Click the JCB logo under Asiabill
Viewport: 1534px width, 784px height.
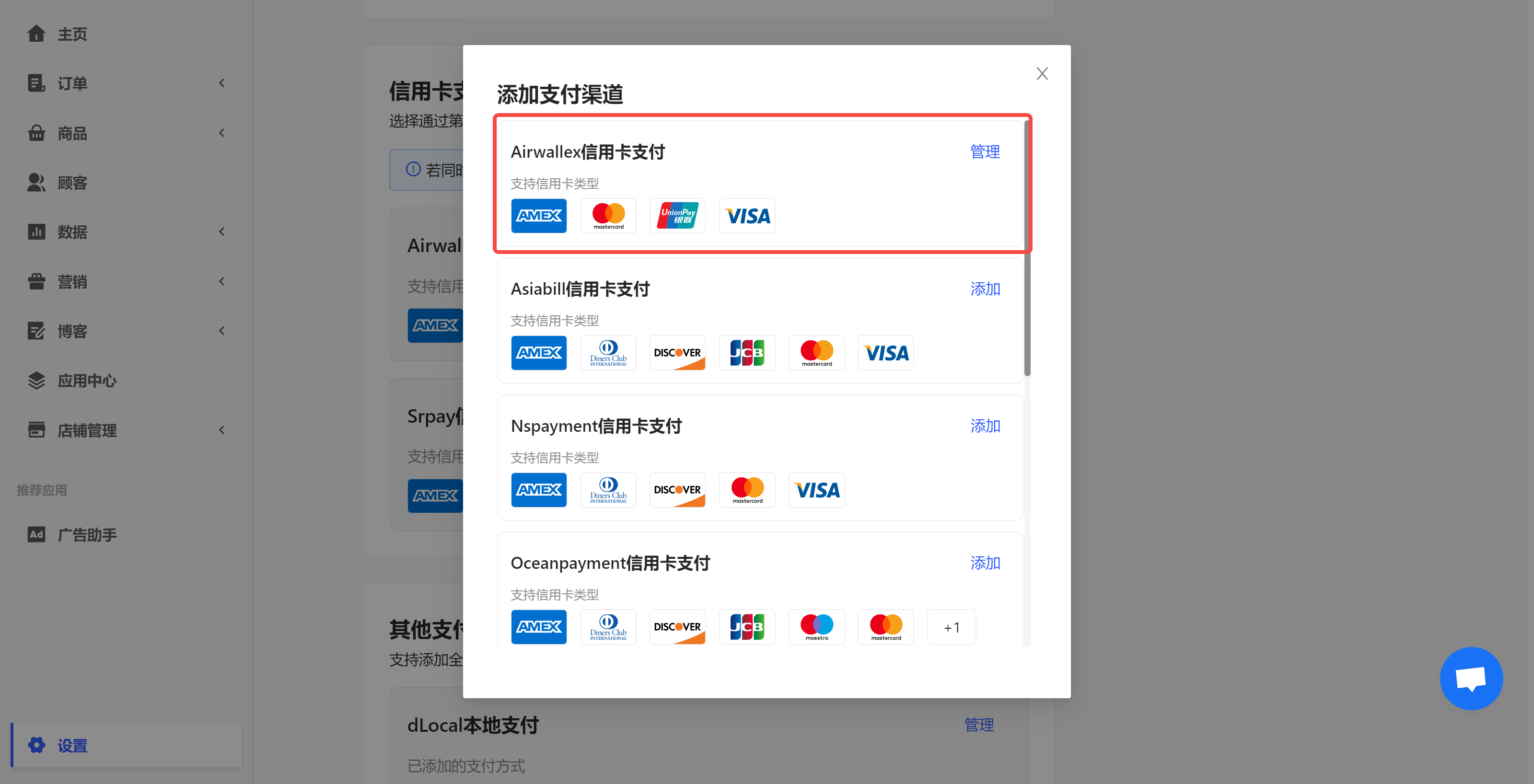[747, 353]
